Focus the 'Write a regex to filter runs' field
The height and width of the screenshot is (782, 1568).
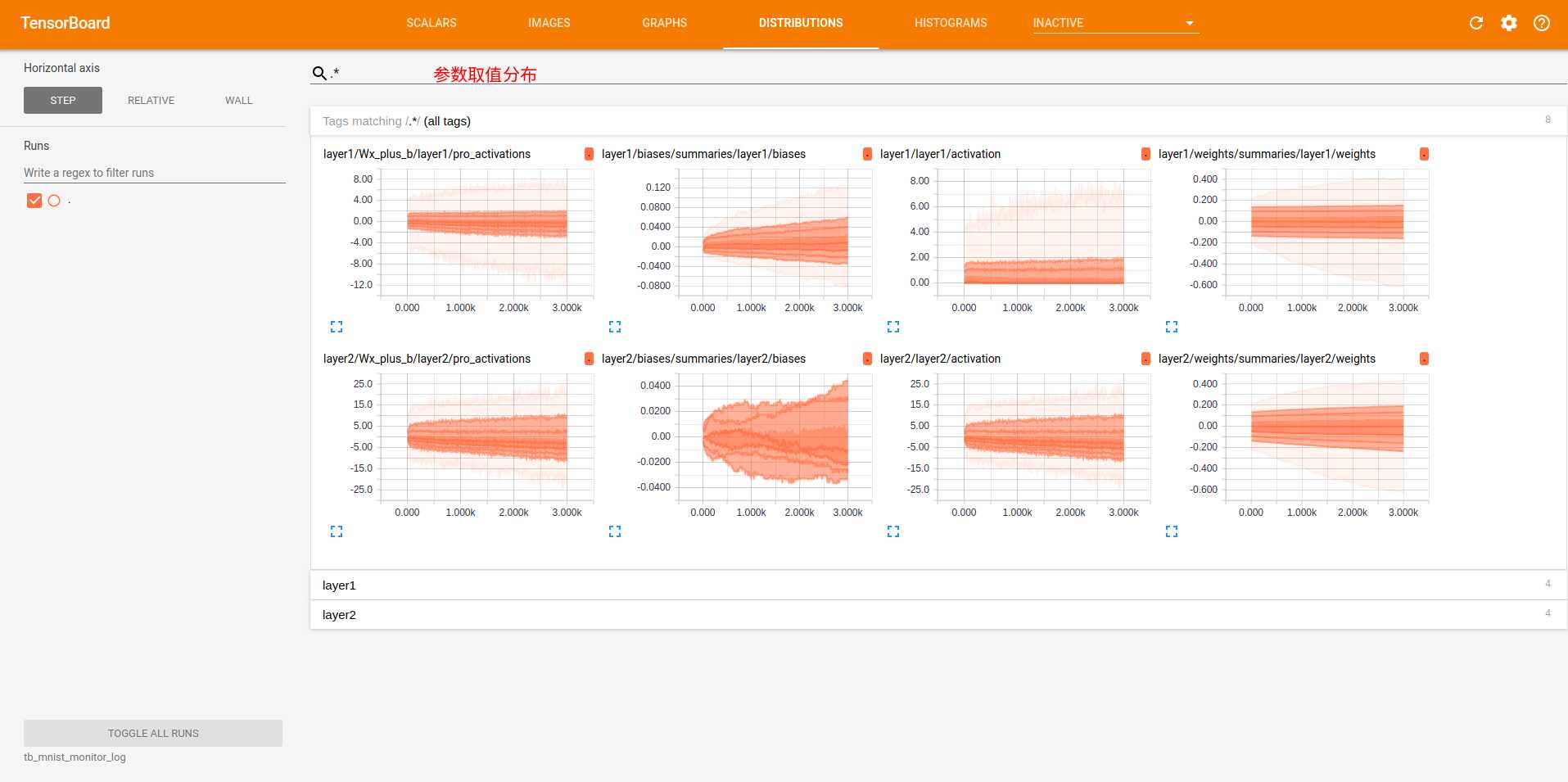[x=155, y=173]
